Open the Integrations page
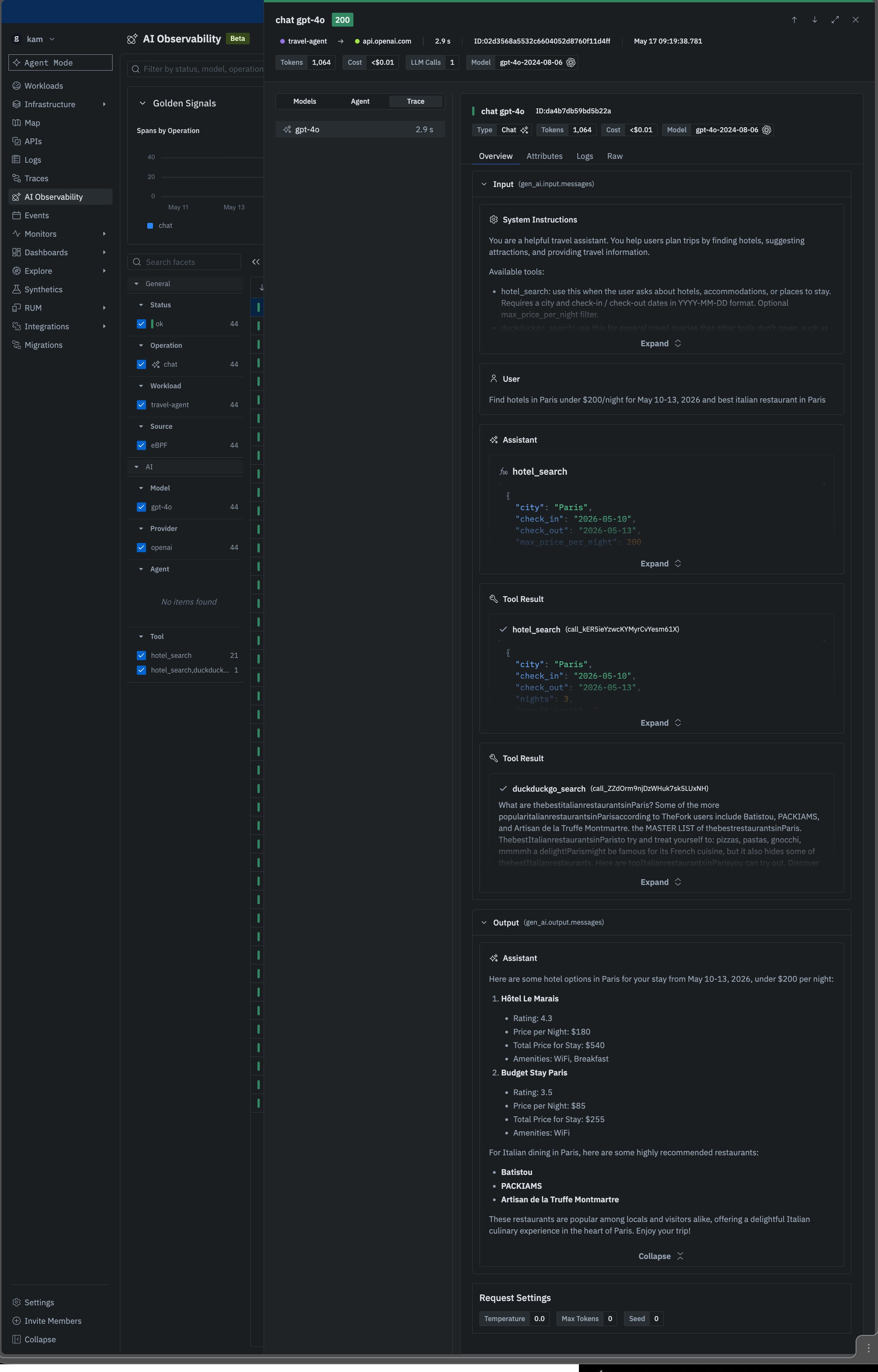The width and height of the screenshot is (878, 1372). [x=46, y=327]
